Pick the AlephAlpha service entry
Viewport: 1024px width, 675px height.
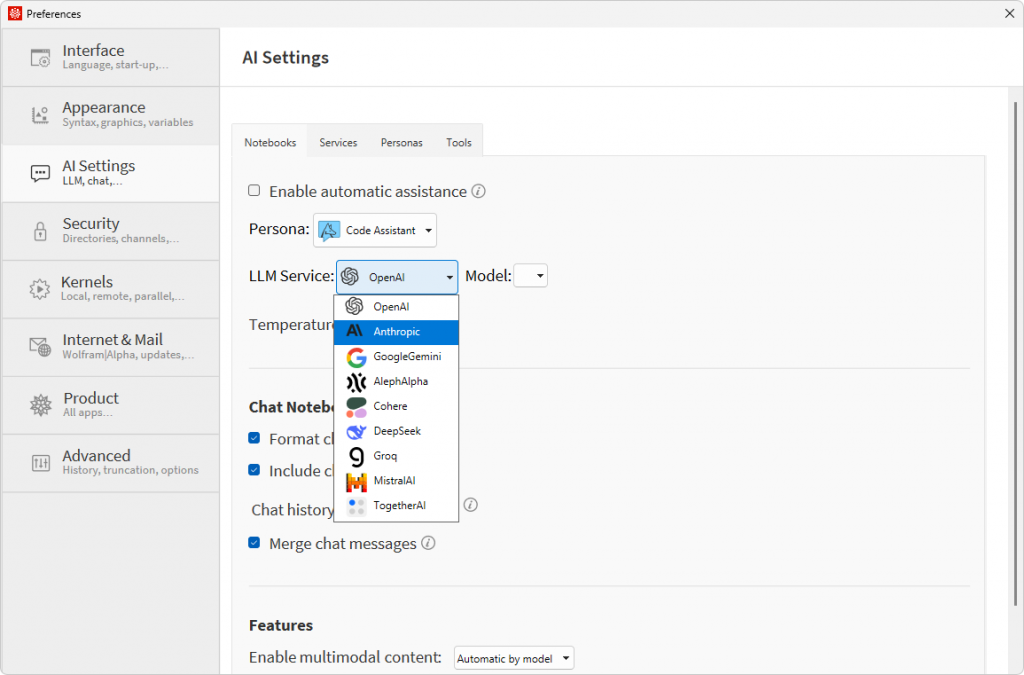point(396,381)
